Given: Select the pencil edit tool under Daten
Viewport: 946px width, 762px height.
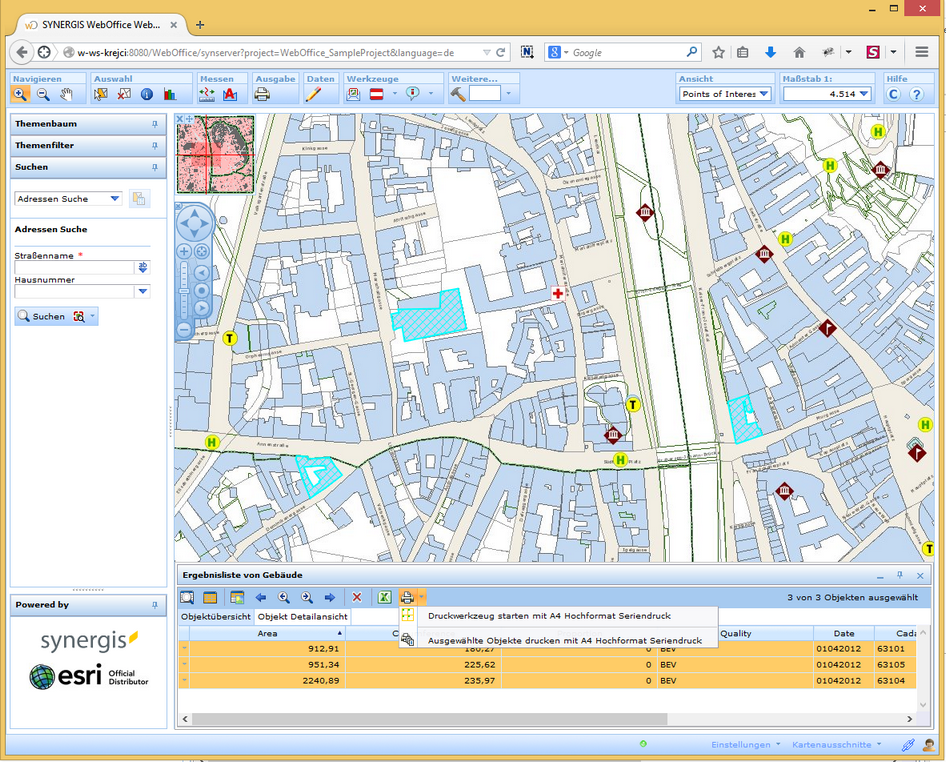Looking at the screenshot, I should [x=313, y=94].
